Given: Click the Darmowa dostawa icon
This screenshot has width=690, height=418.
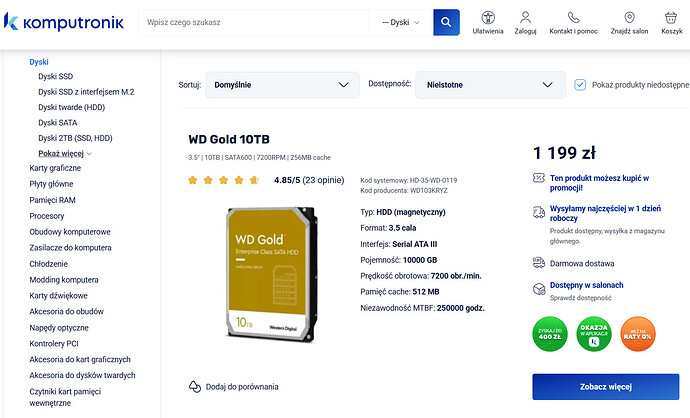Looking at the screenshot, I should [x=539, y=263].
